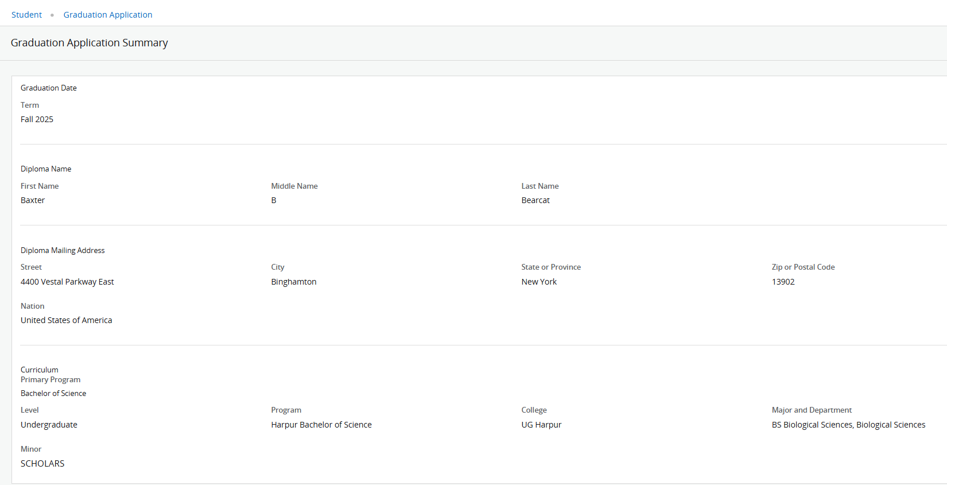965x501 pixels.
Task: Click the city value Binghamton
Action: [x=293, y=282]
